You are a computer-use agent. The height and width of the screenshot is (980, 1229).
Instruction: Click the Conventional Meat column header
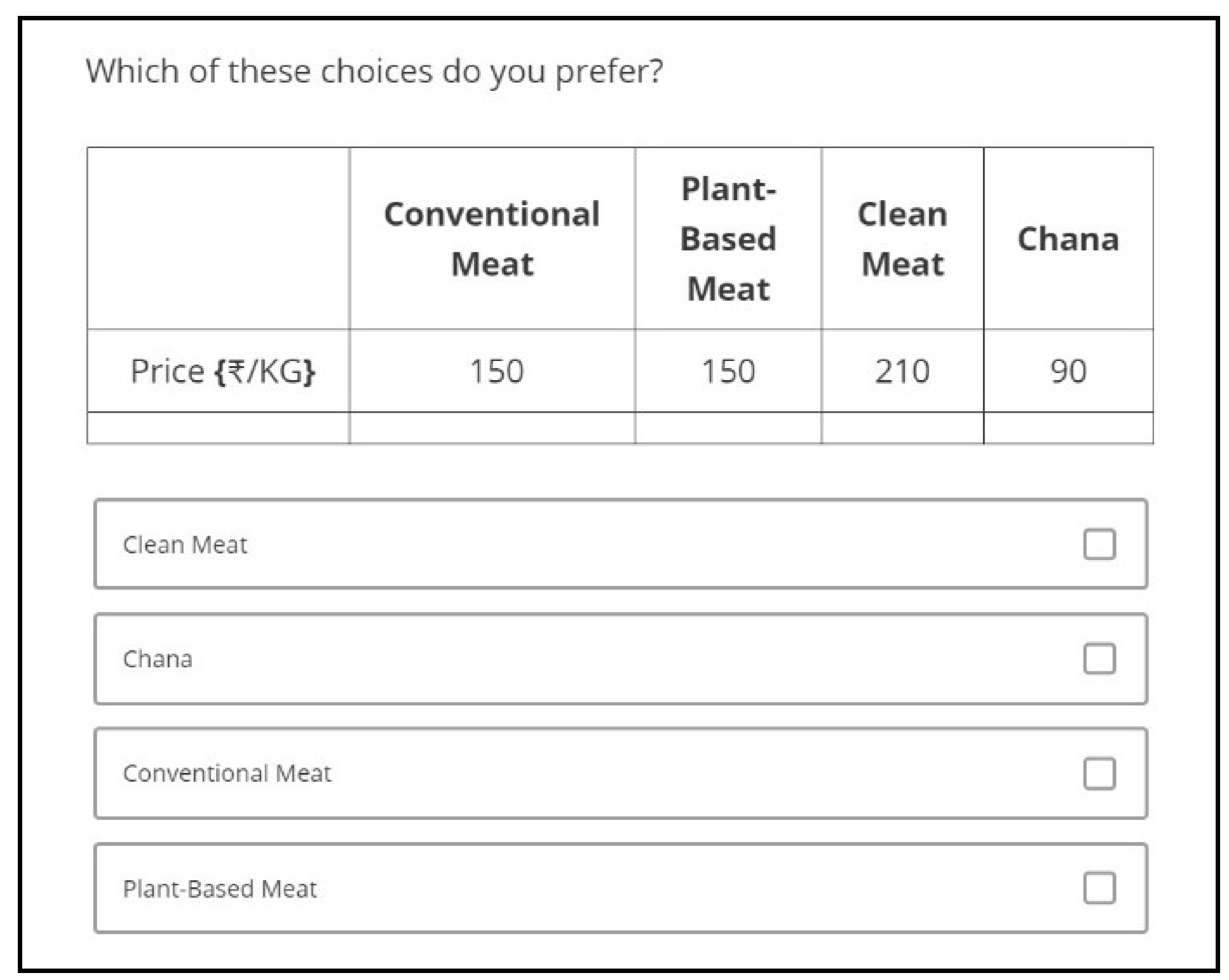(x=492, y=238)
